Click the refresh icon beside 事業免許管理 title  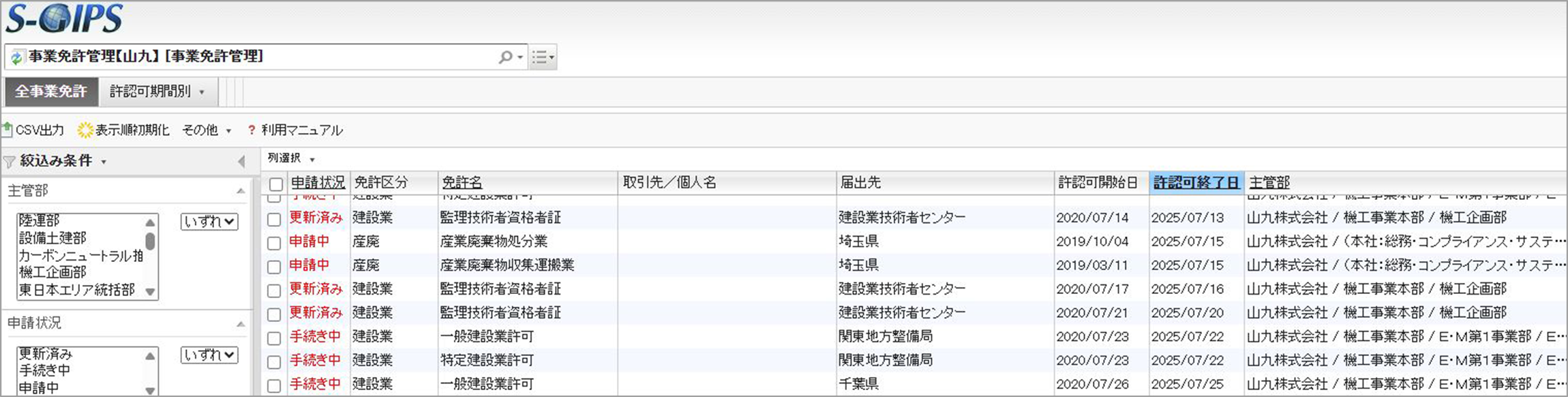(x=16, y=57)
